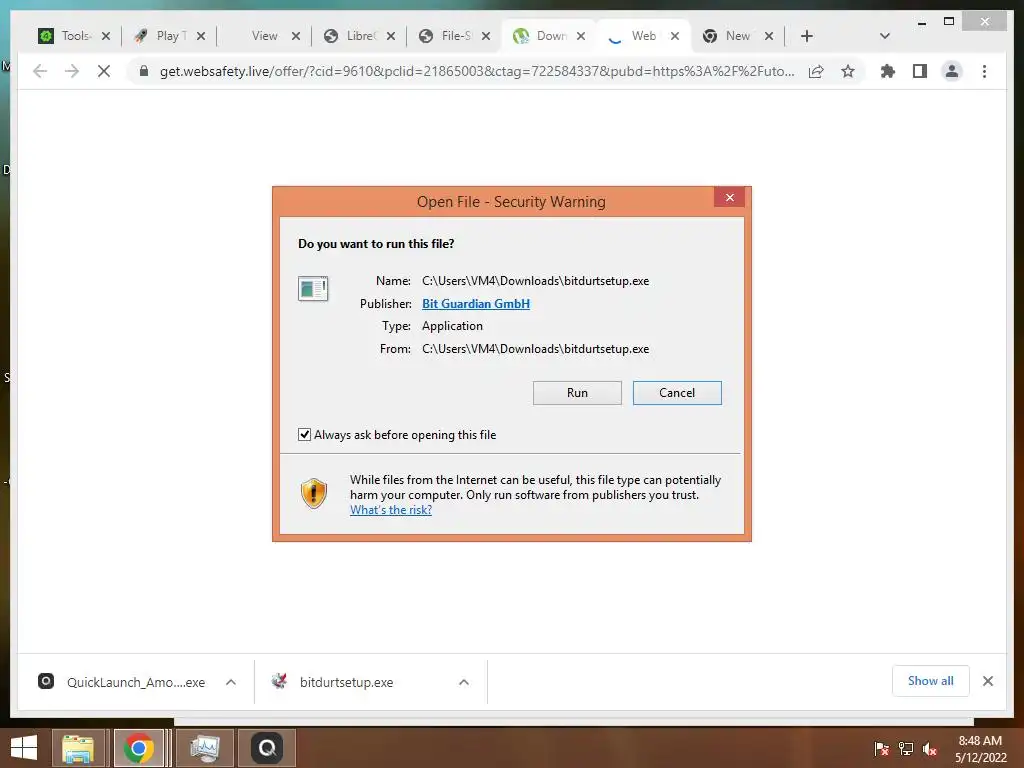
Task: Close the Play tab
Action: 201,36
